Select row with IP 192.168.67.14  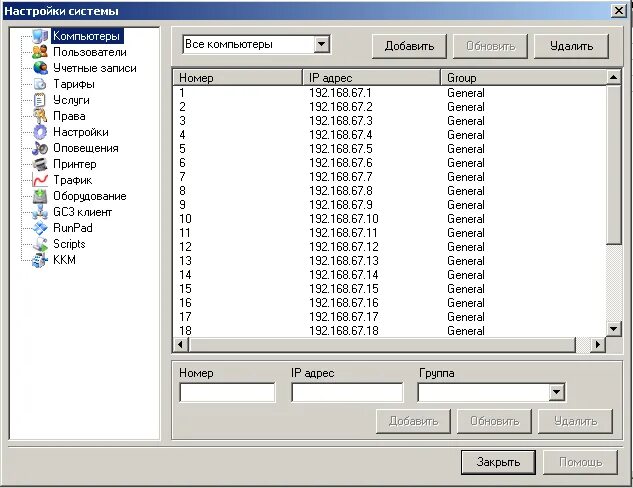pos(390,275)
